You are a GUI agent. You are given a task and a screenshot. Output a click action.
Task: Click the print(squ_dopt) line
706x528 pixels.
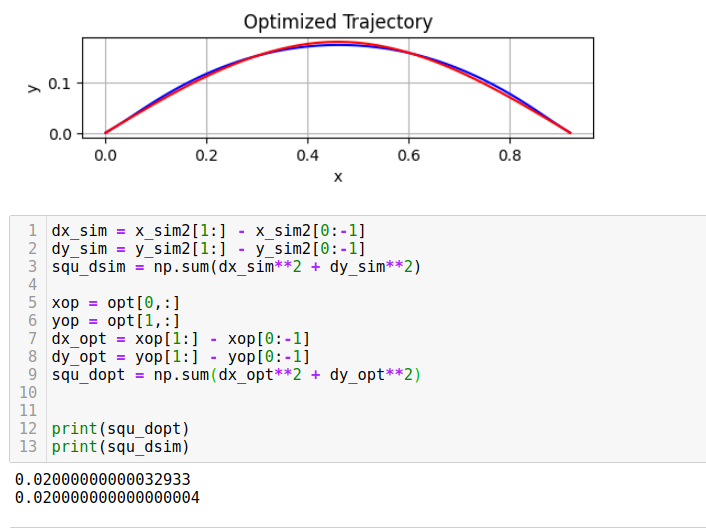tap(121, 429)
